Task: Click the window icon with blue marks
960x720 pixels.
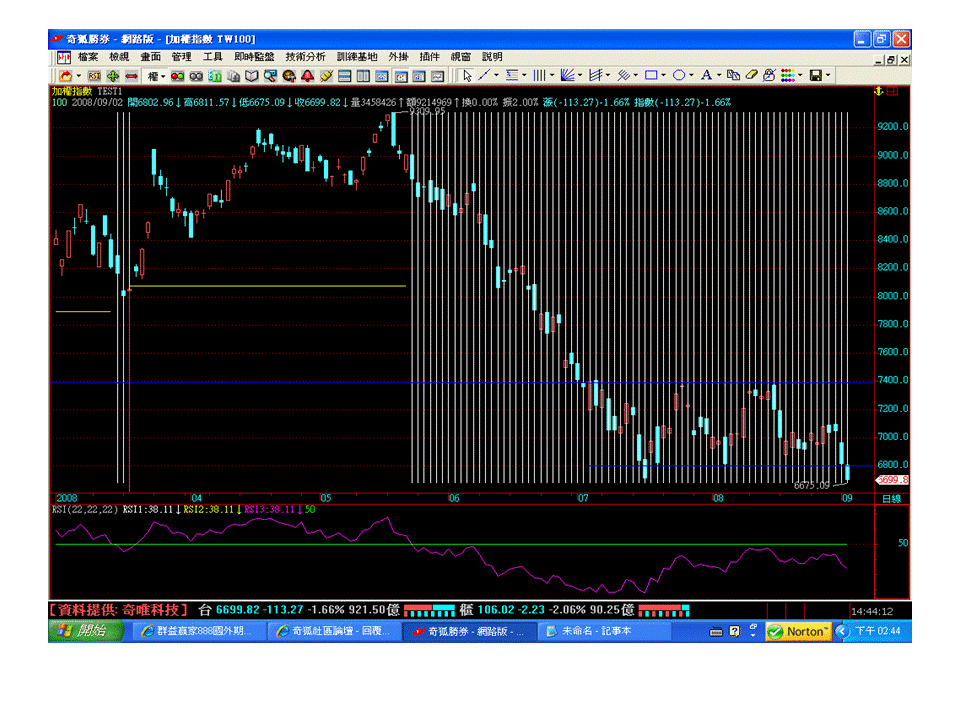Action: pyautogui.click(x=419, y=76)
